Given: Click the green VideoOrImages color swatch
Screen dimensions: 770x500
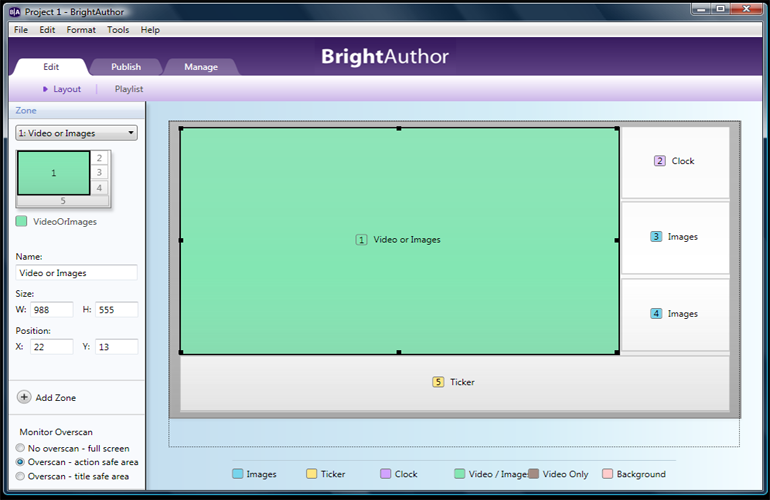Looking at the screenshot, I should (22, 221).
